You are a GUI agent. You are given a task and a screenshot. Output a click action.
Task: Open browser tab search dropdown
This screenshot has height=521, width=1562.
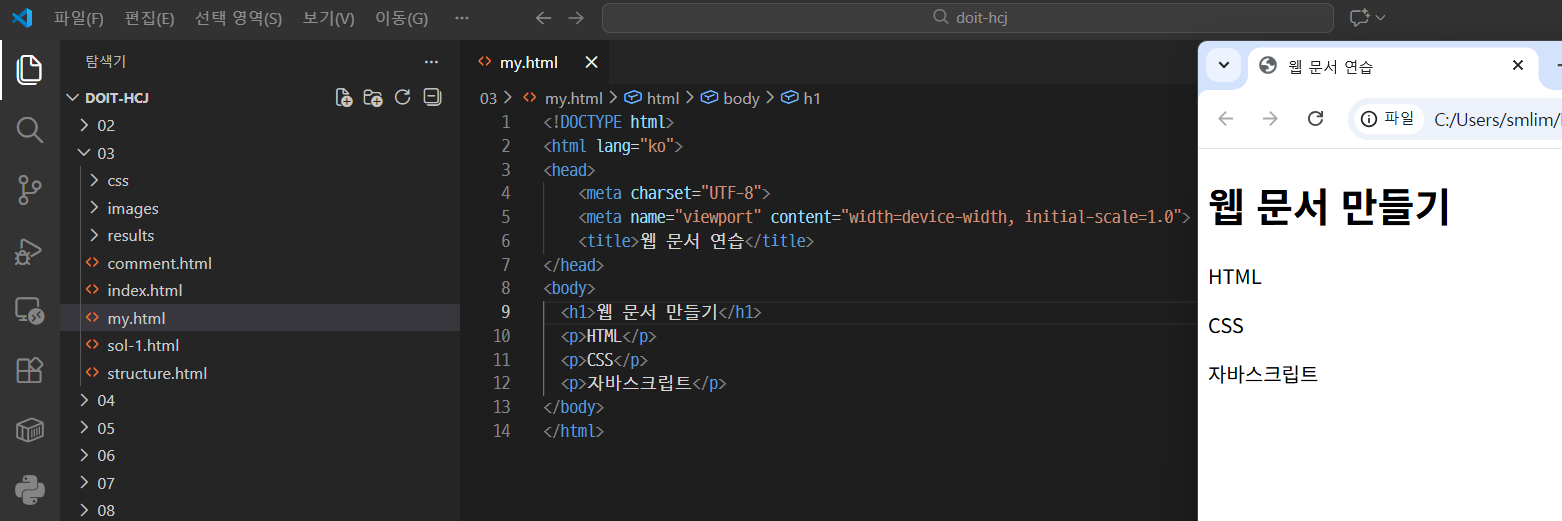tap(1224, 66)
